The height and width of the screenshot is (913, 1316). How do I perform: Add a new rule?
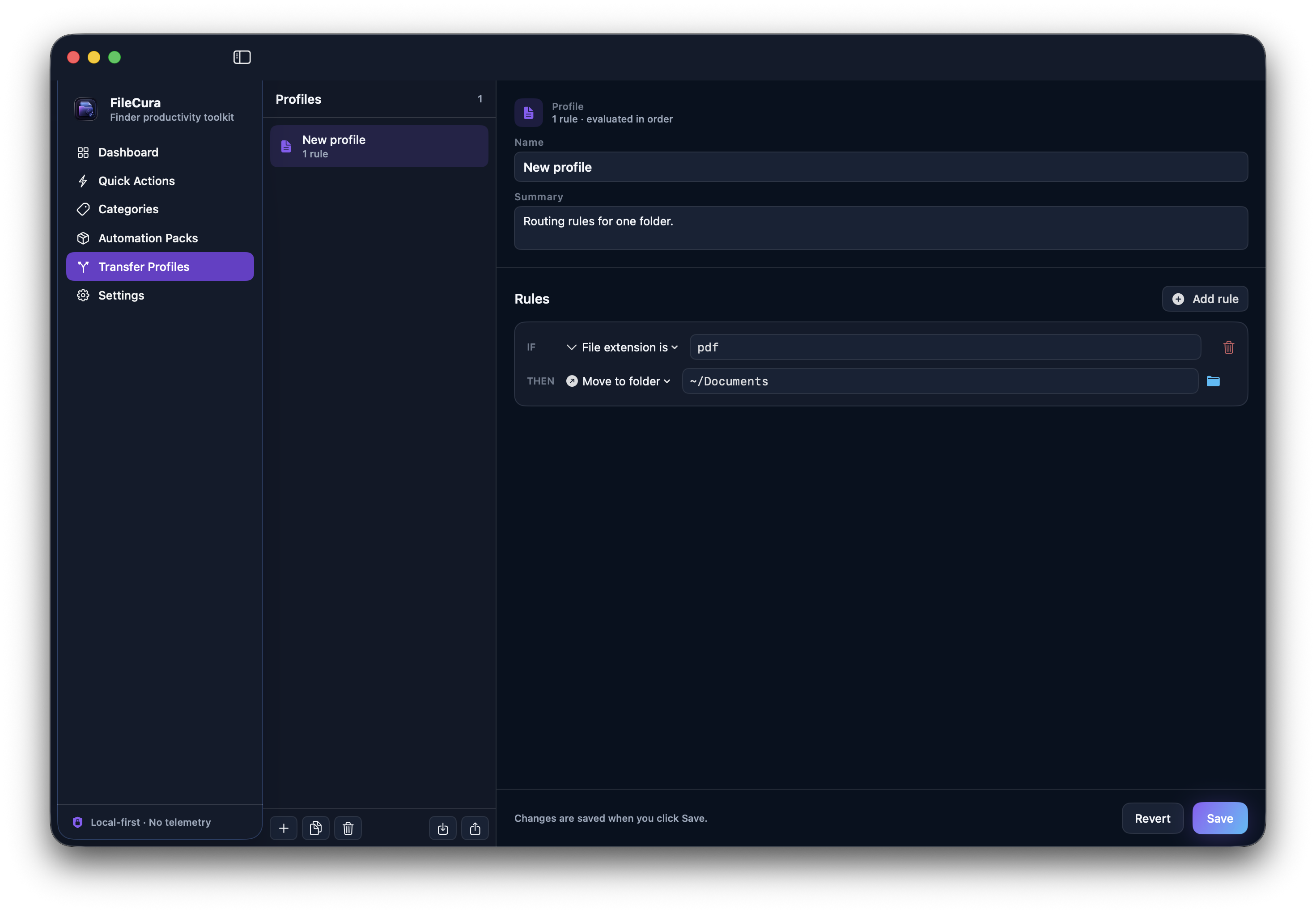(1205, 299)
